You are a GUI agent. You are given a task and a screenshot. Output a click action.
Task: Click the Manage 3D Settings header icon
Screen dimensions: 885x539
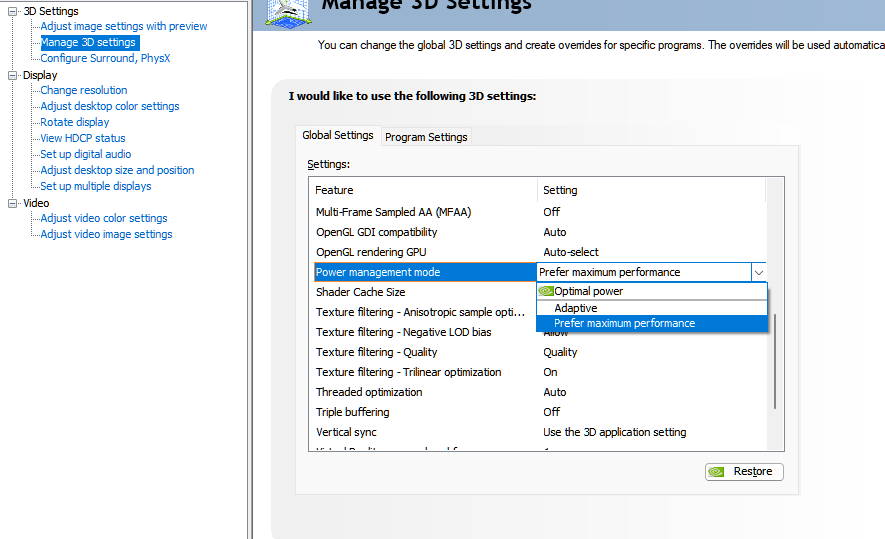coord(290,8)
